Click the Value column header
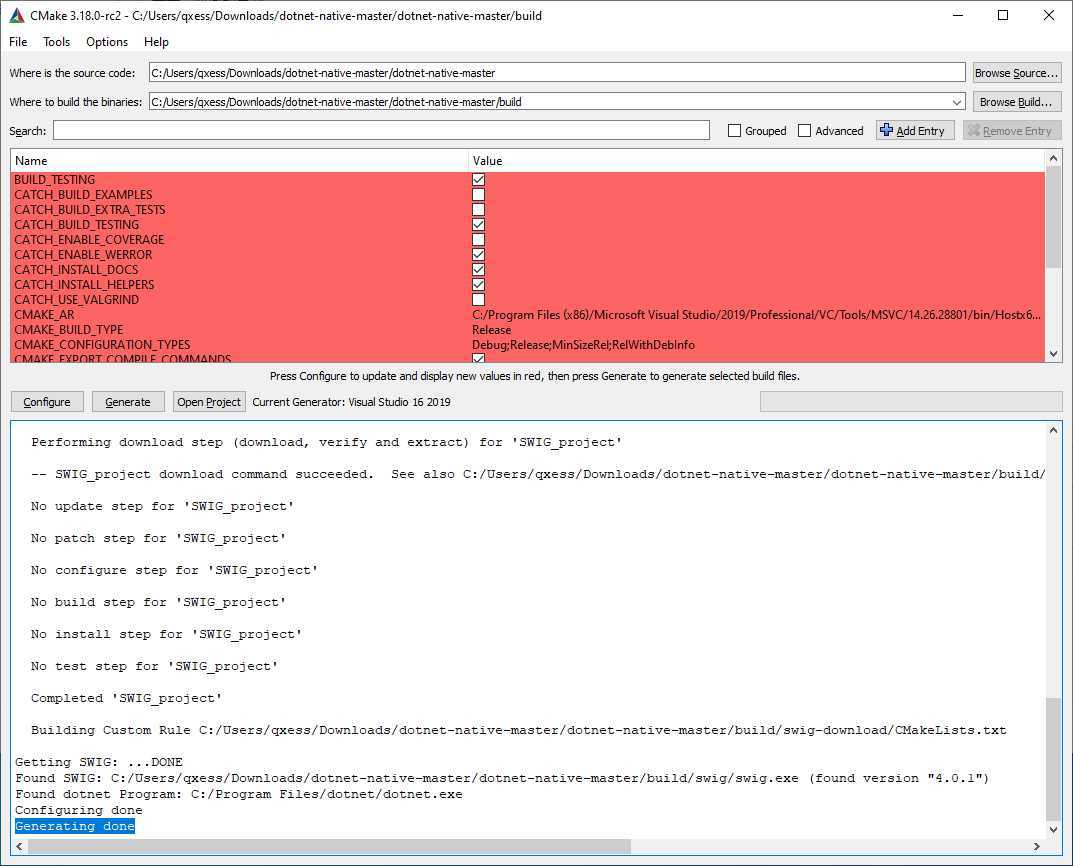This screenshot has height=866, width=1073. (x=757, y=161)
